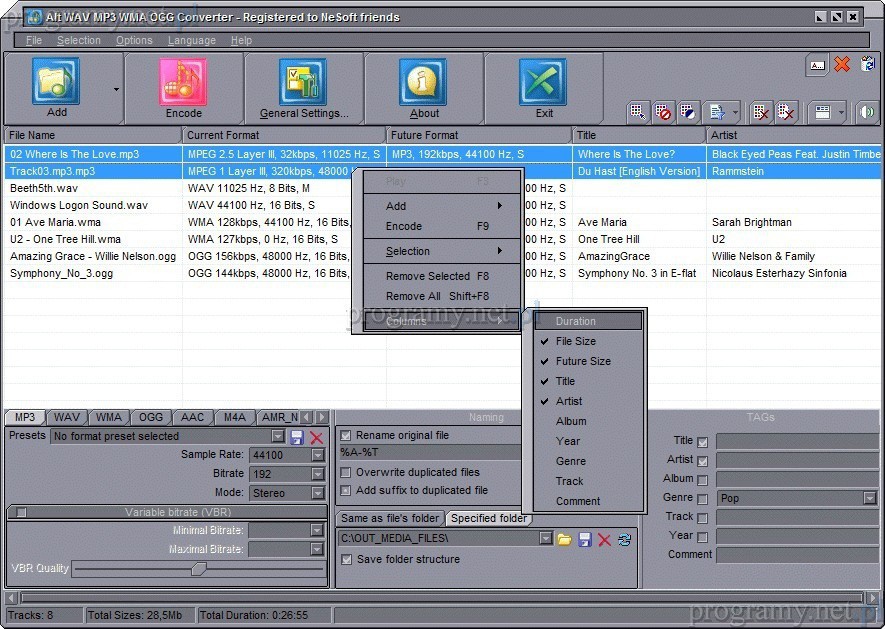Click the About info icon
Image resolution: width=885 pixels, height=629 pixels.
click(x=423, y=83)
